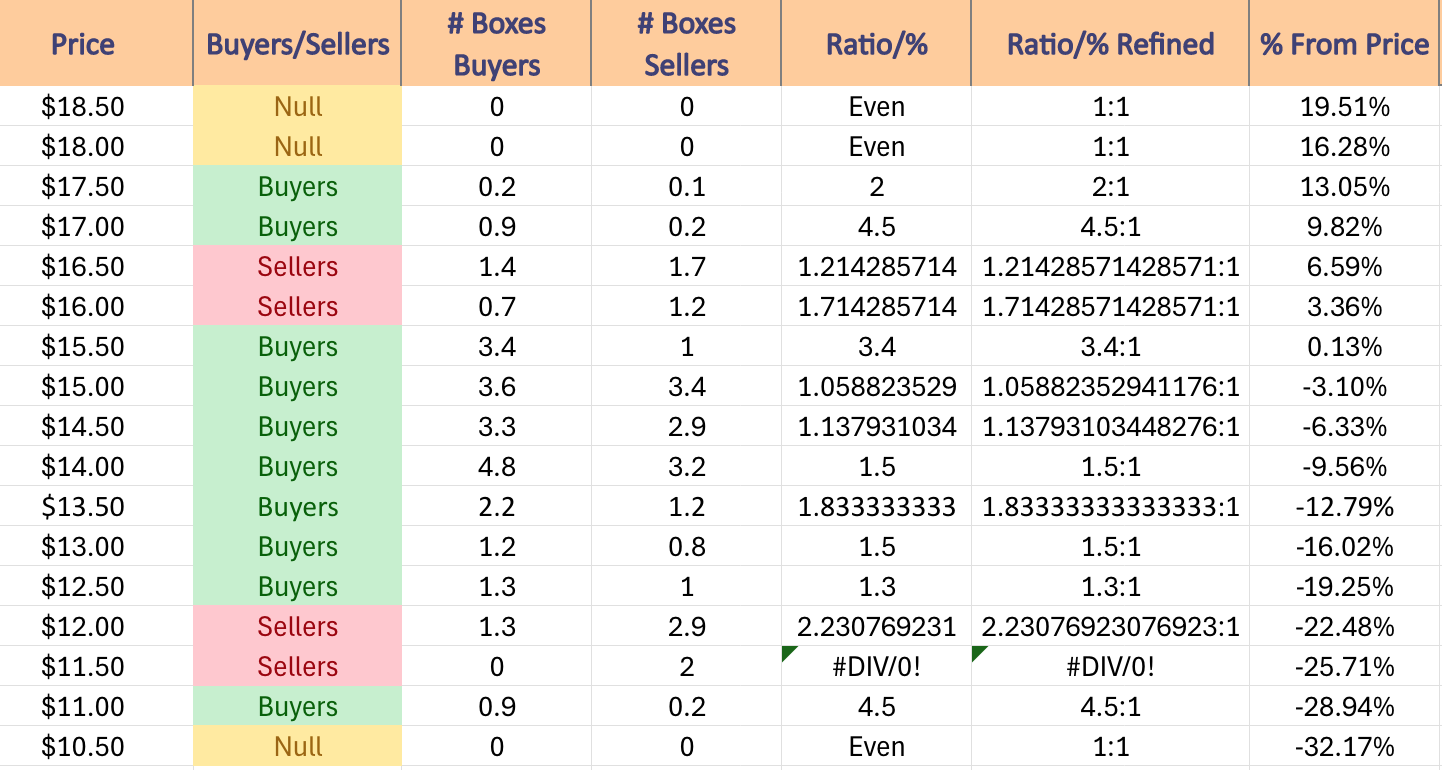Select the -6.33% cell

coord(1345,427)
